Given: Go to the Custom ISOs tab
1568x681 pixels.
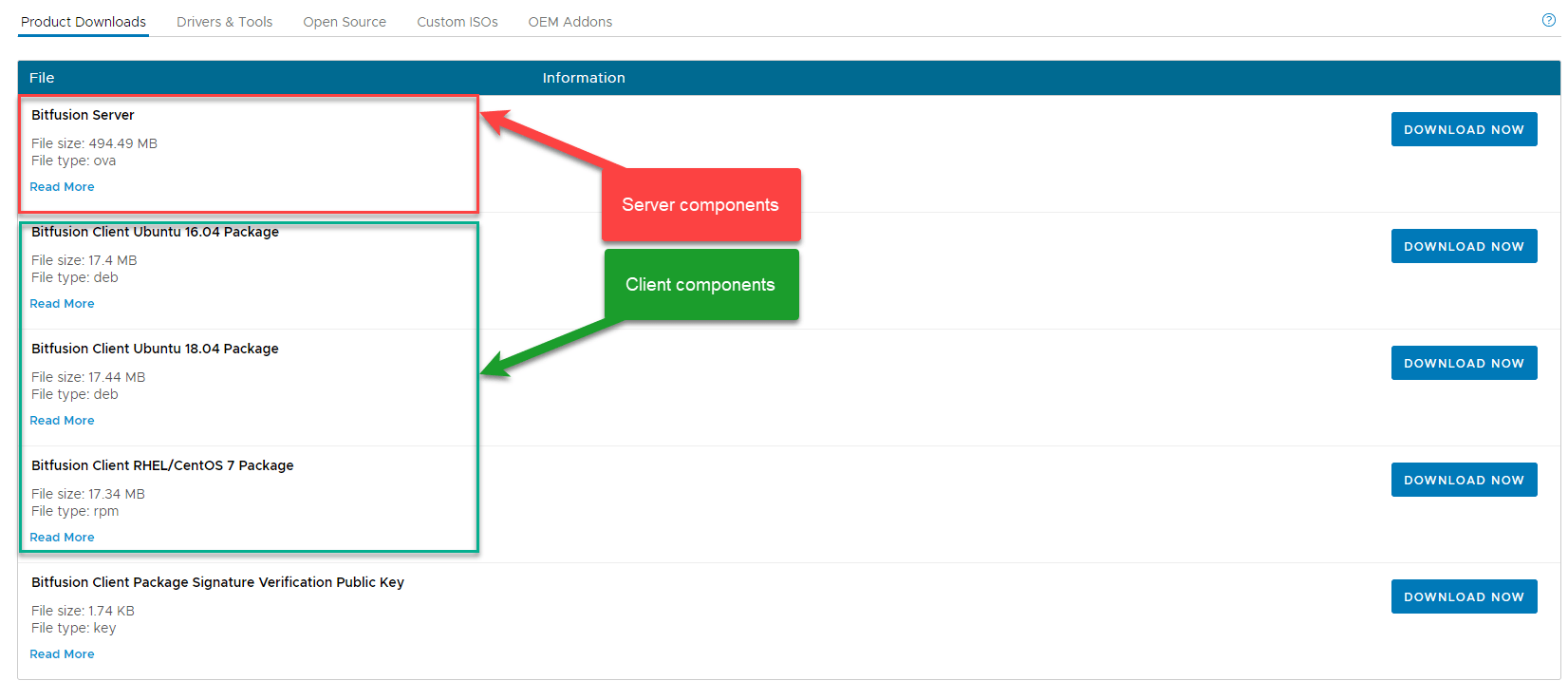Looking at the screenshot, I should 457,22.
